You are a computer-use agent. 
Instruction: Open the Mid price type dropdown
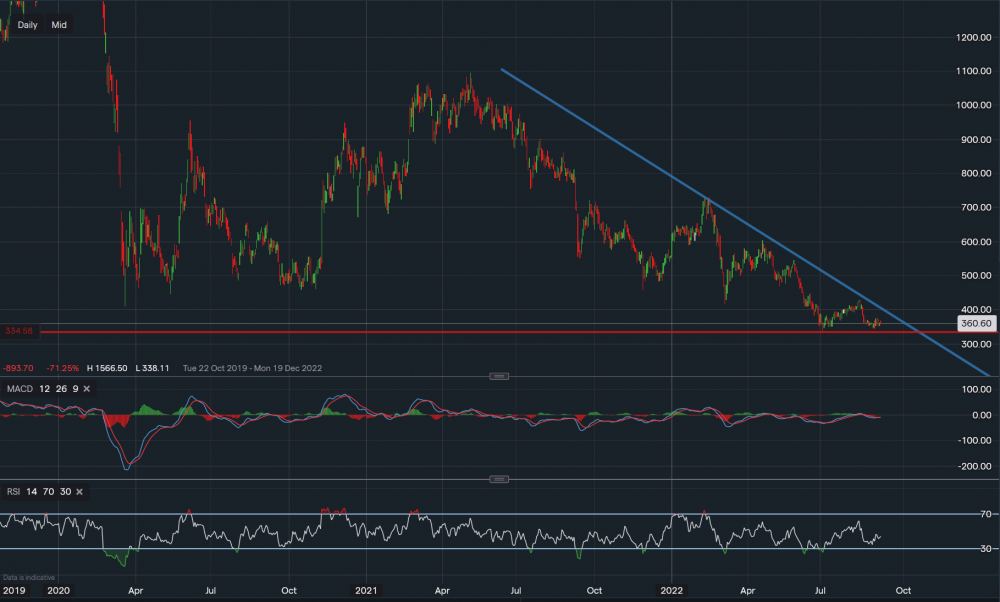click(58, 24)
